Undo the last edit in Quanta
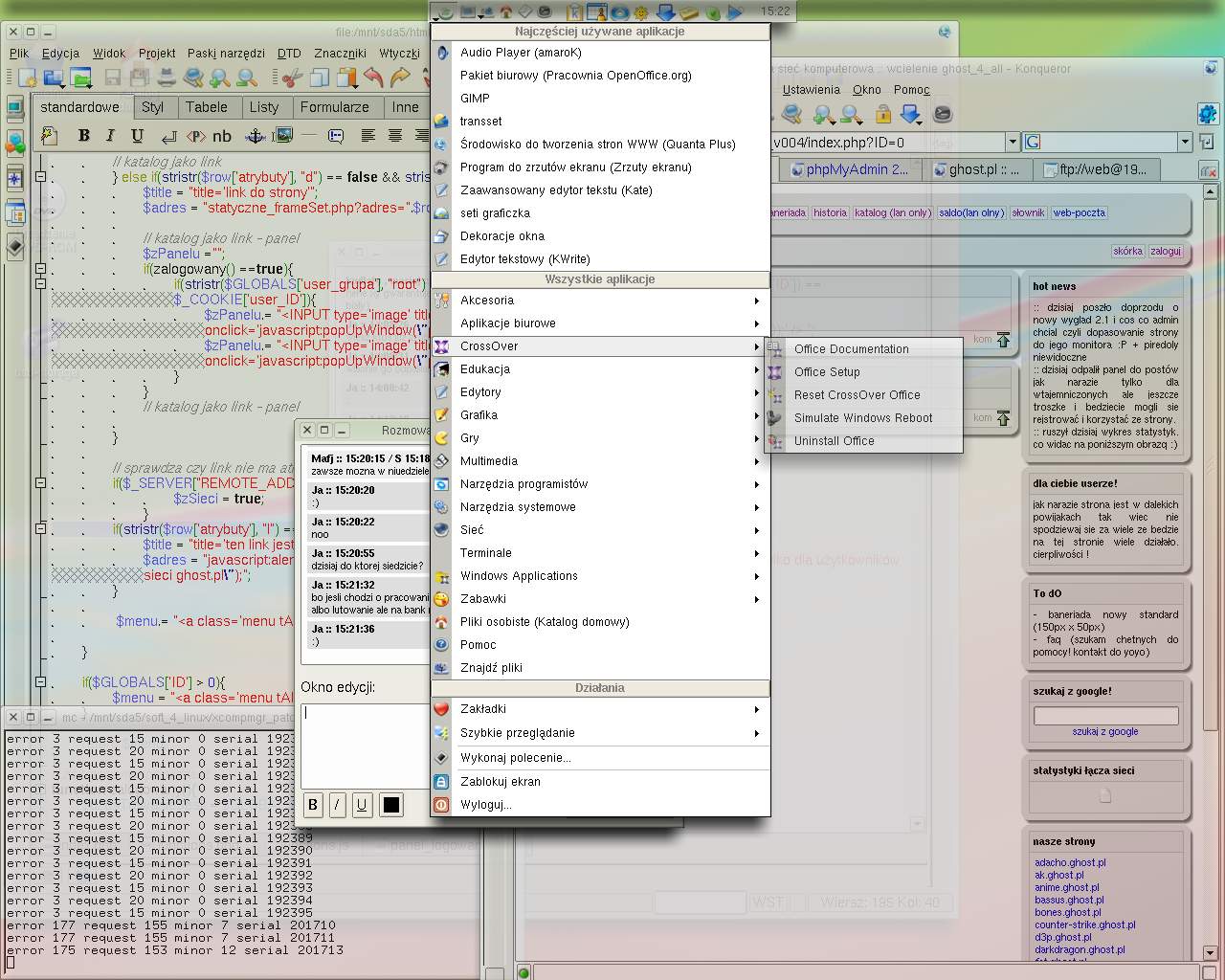1225x980 pixels. (x=373, y=78)
